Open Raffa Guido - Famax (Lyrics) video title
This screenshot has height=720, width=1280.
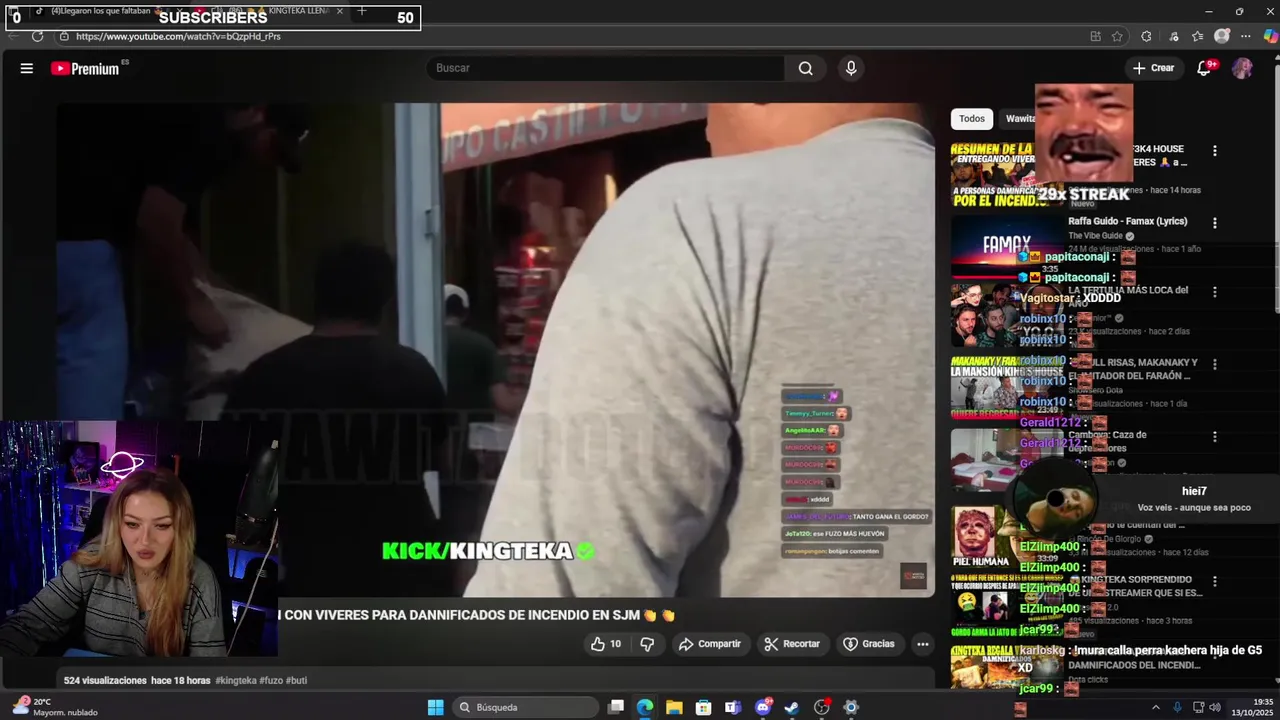pyautogui.click(x=1127, y=221)
